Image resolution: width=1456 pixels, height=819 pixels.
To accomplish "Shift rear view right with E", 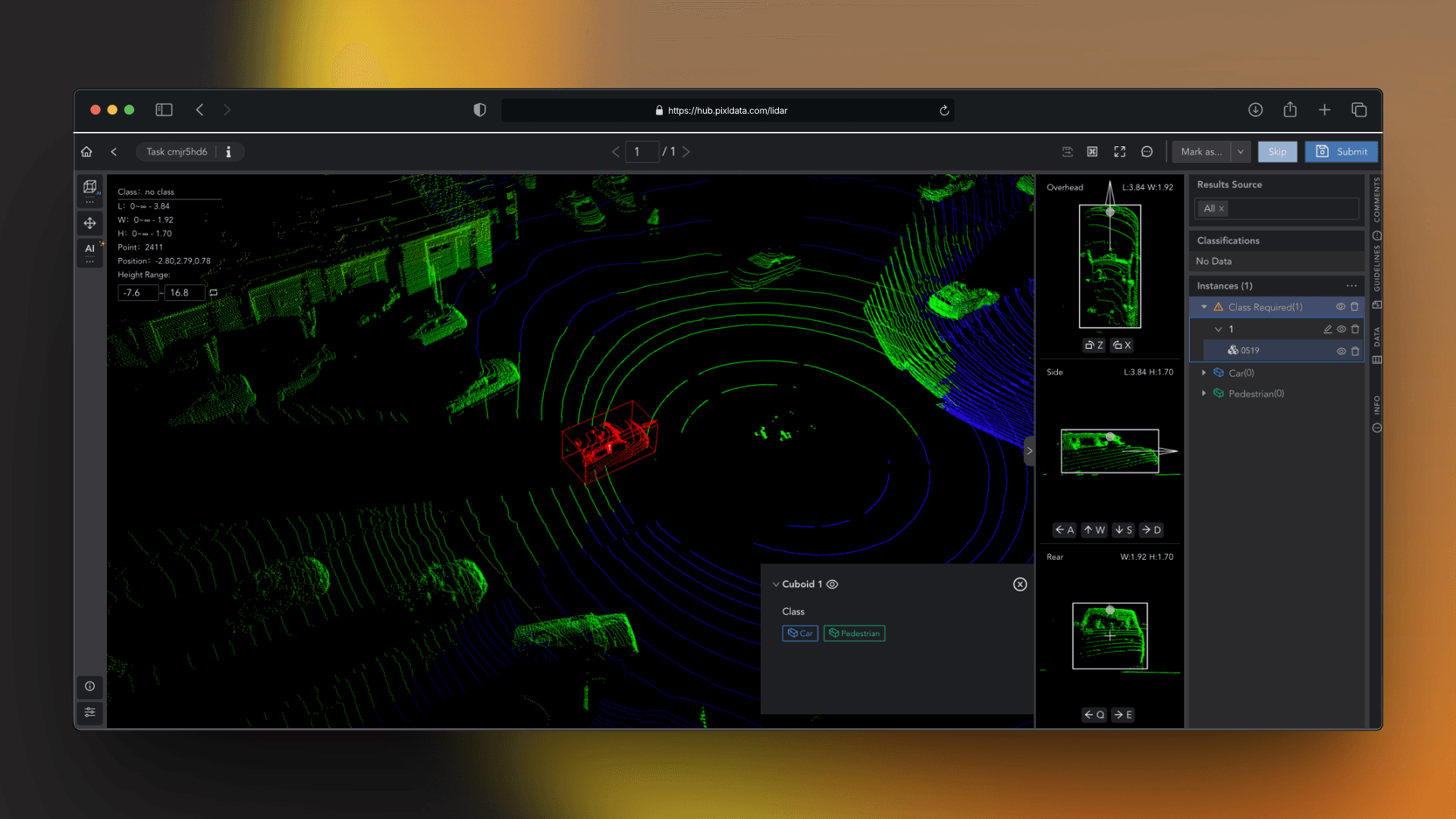I will 1123,714.
